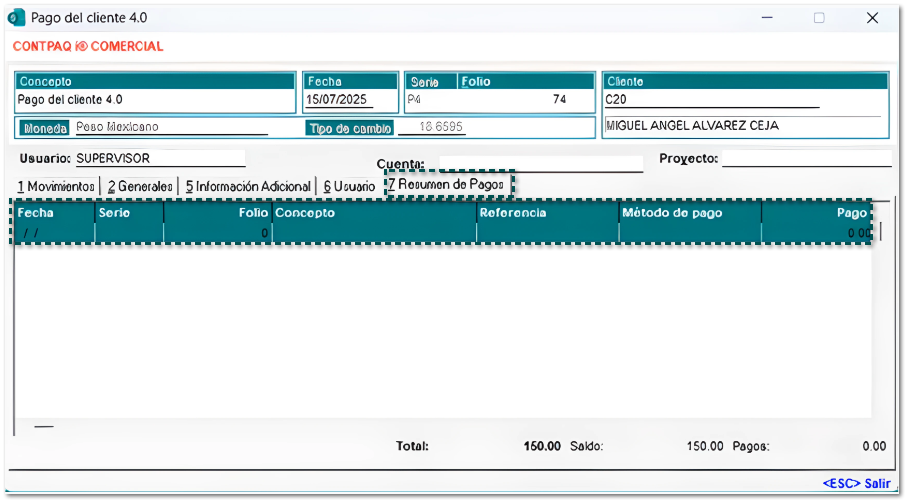Select the 6 Usuario tab
Image resolution: width=908 pixels, height=503 pixels.
click(349, 186)
